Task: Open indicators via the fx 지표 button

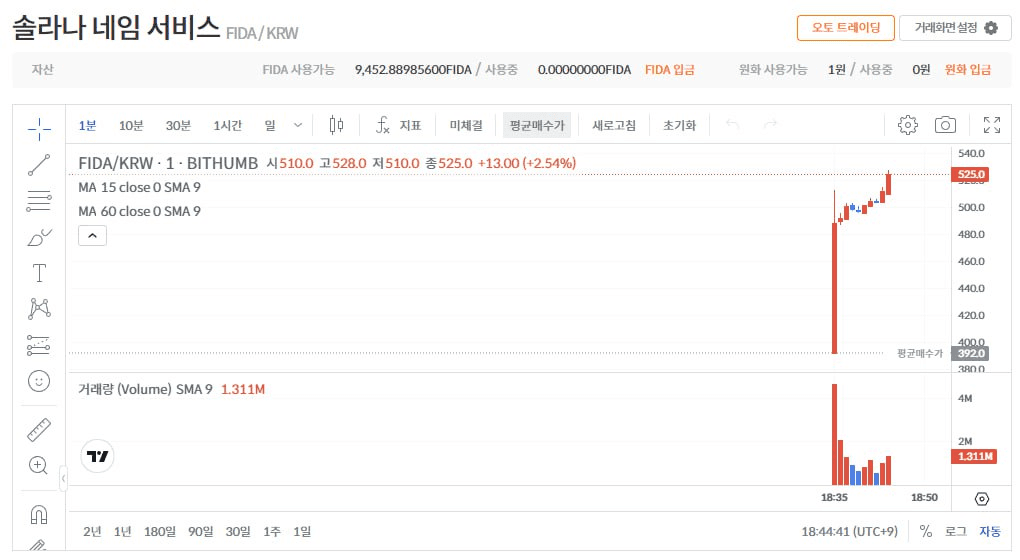Action: 398,125
